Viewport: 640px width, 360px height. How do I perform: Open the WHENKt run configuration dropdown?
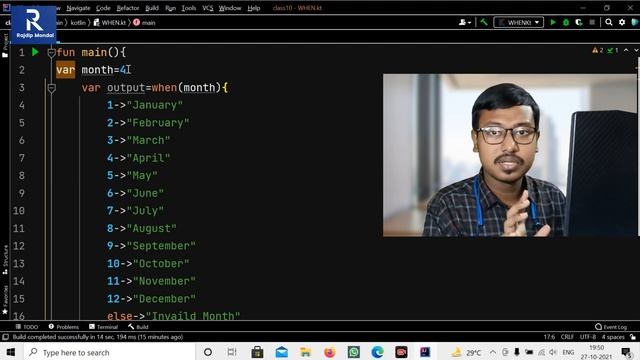coord(518,22)
